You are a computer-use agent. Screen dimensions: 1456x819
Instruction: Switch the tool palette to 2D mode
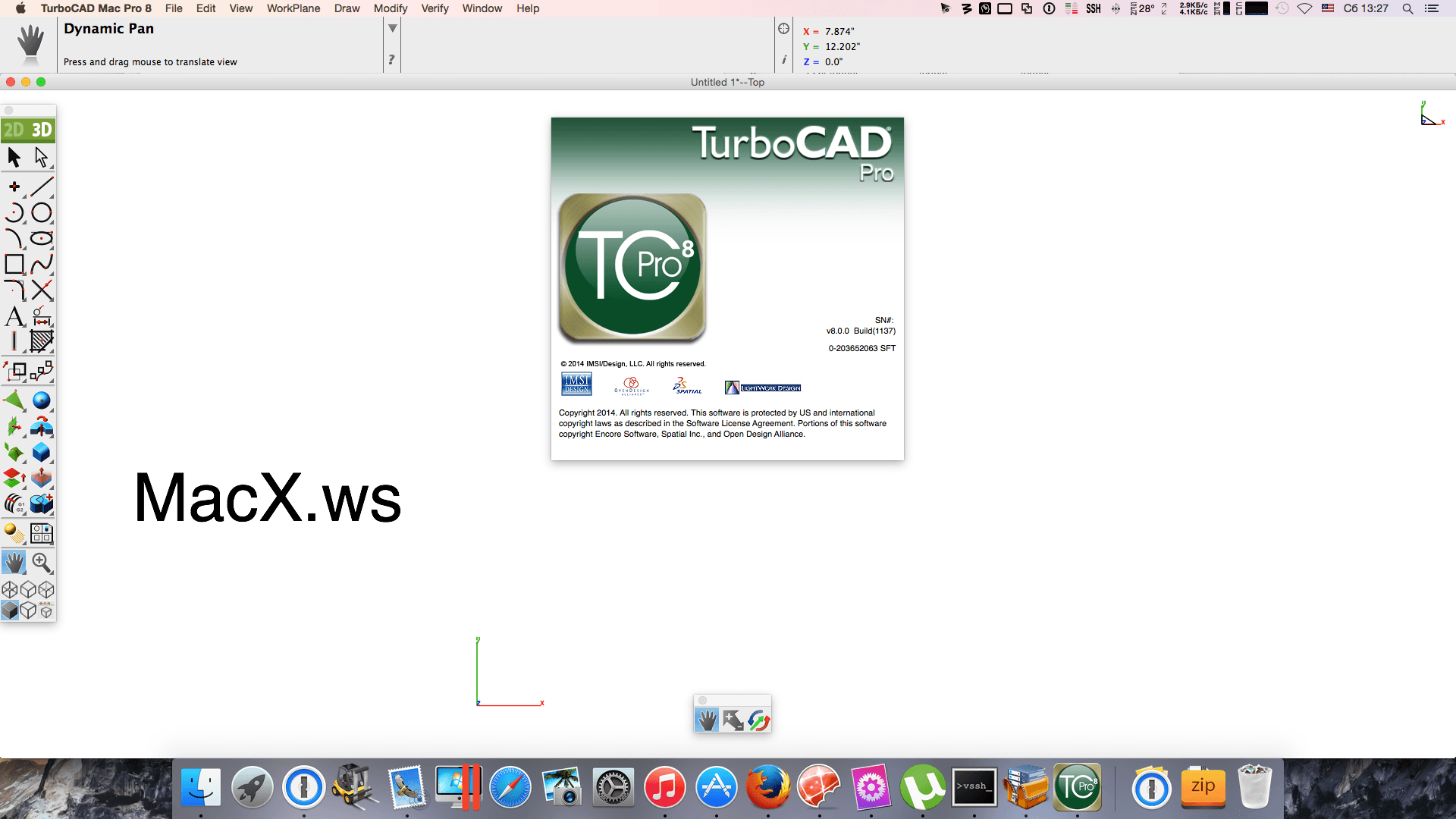coord(14,130)
